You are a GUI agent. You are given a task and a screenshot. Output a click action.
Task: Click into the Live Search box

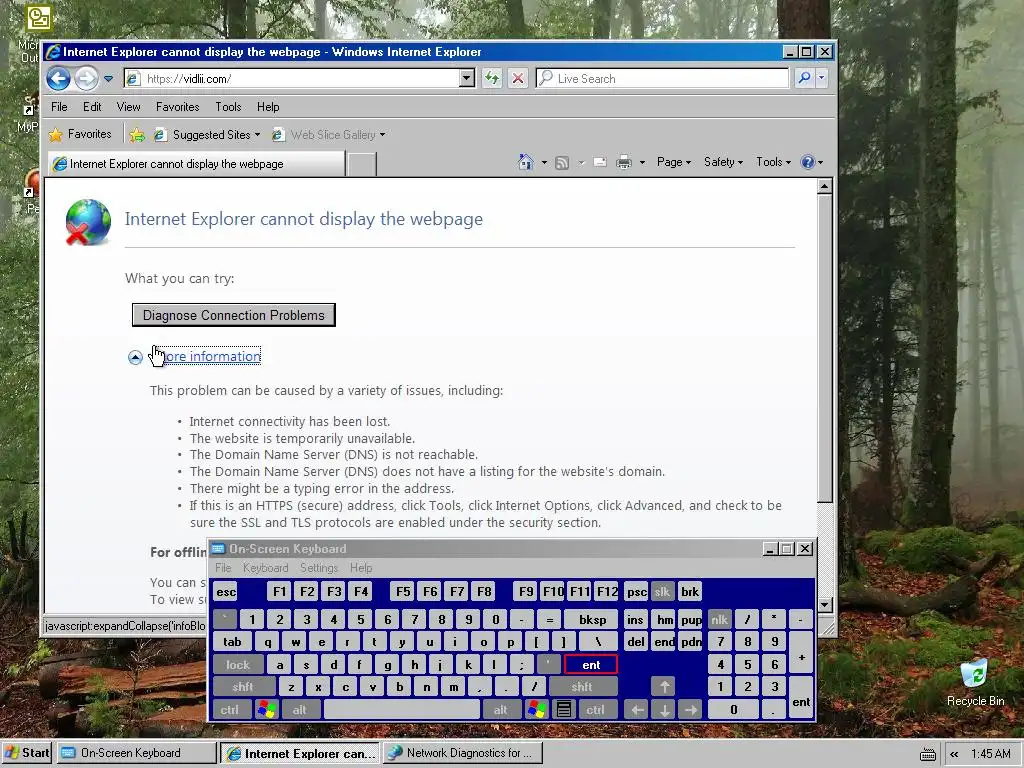(x=662, y=79)
